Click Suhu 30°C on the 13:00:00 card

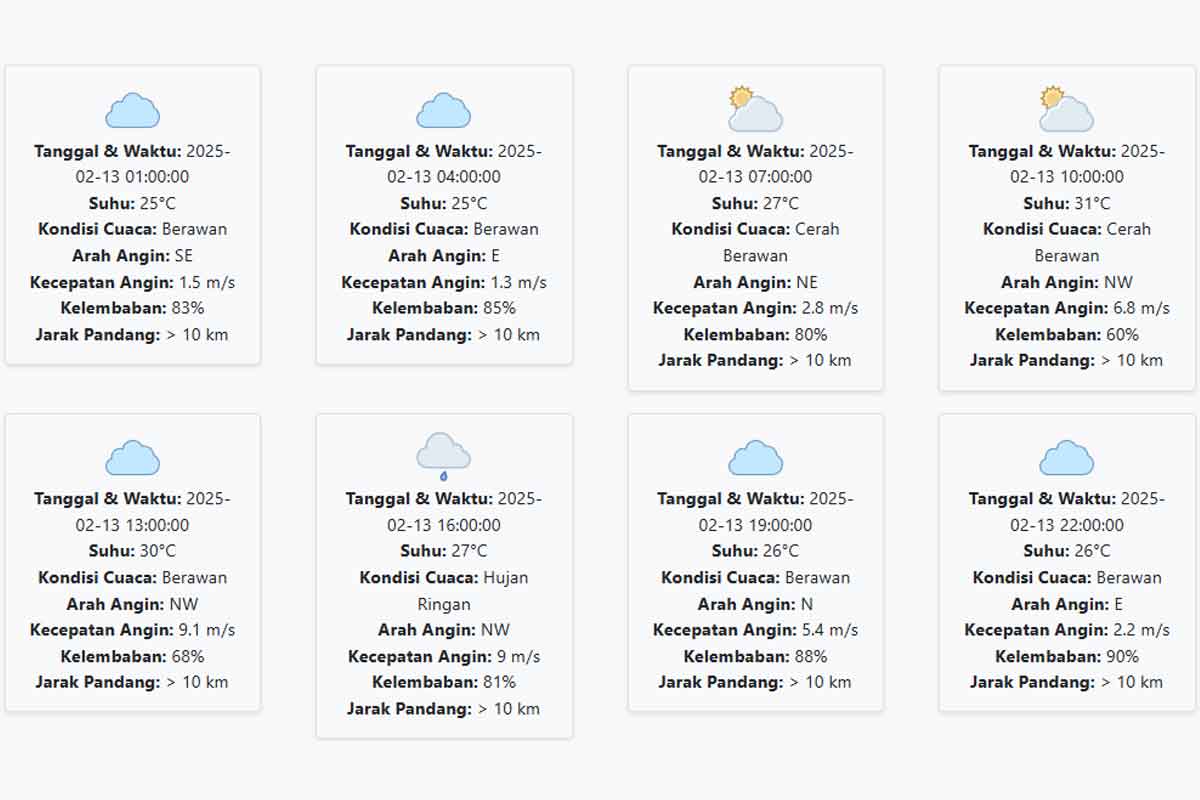click(x=133, y=551)
